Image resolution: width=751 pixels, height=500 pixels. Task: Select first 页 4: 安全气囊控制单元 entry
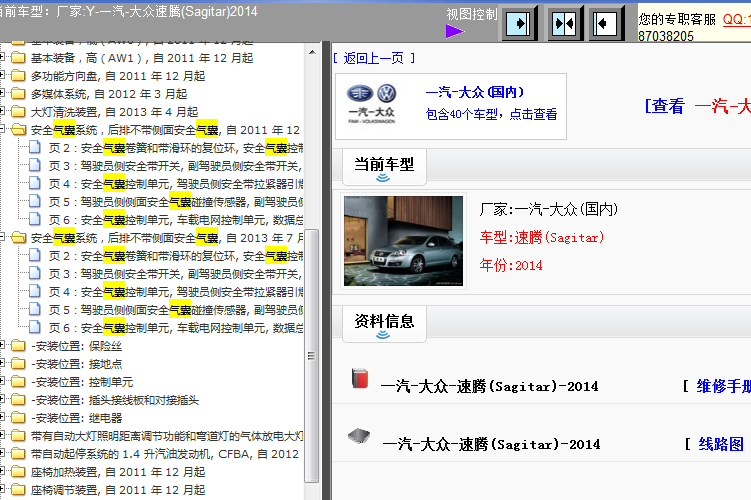pyautogui.click(x=175, y=184)
